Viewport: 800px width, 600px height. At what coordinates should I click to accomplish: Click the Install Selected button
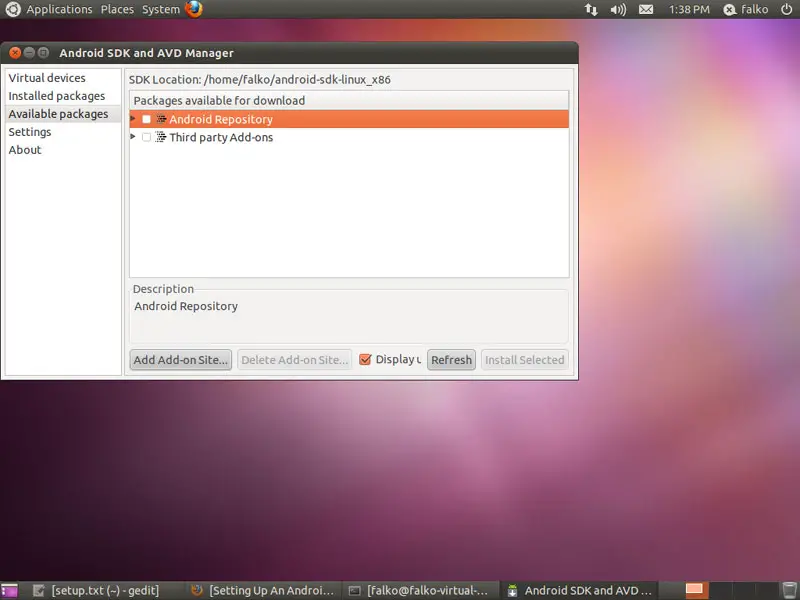point(524,360)
